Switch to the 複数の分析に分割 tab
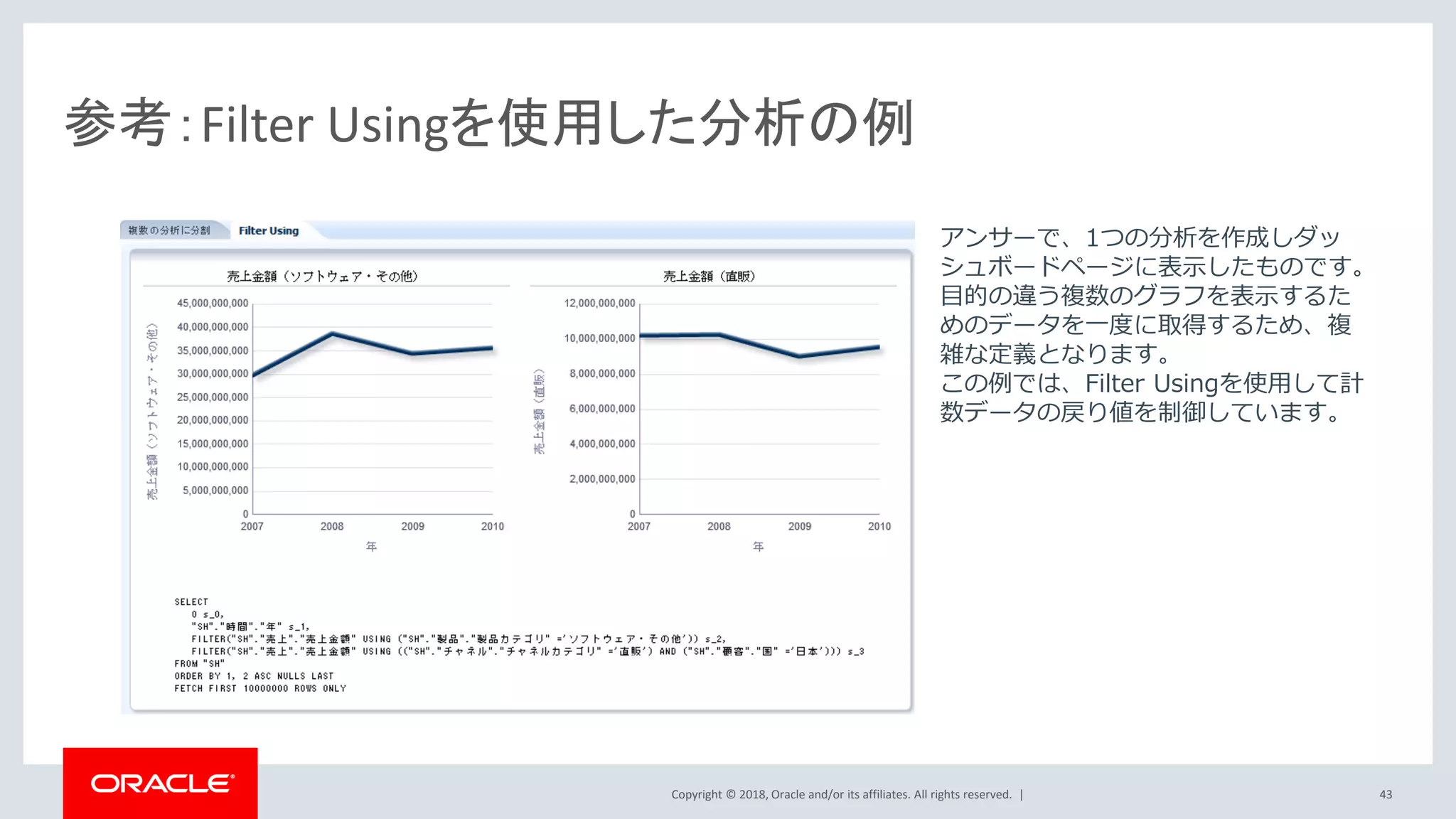Screen dimensions: 1456x819 pos(169,230)
